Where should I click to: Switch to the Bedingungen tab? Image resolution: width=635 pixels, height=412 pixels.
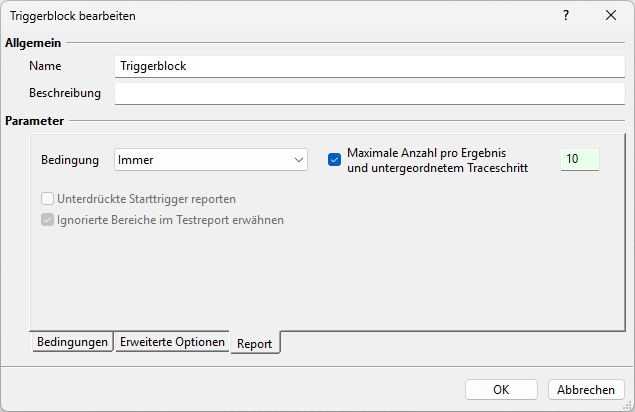click(72, 342)
